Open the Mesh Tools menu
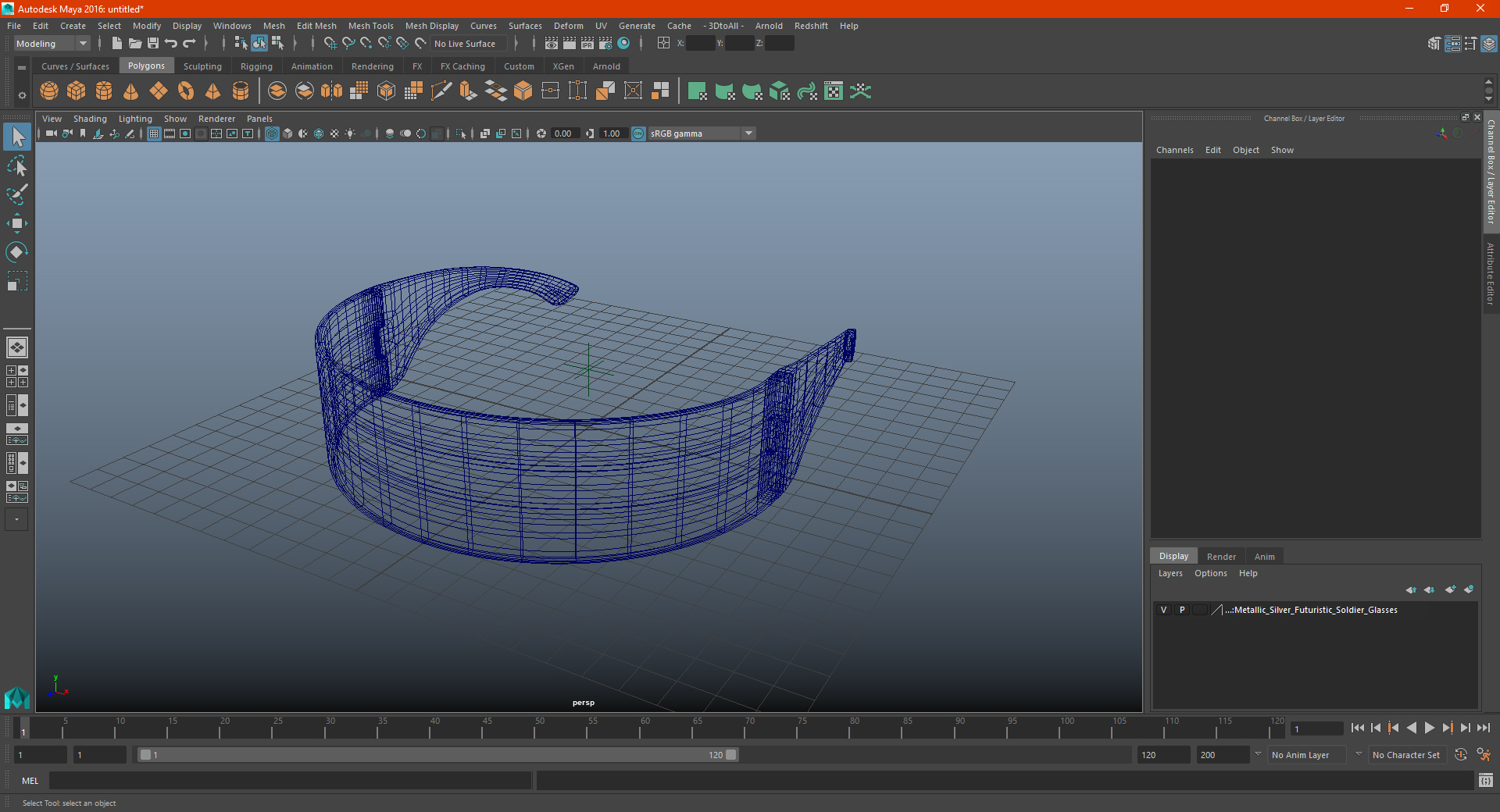This screenshot has height=812, width=1500. pyautogui.click(x=370, y=26)
